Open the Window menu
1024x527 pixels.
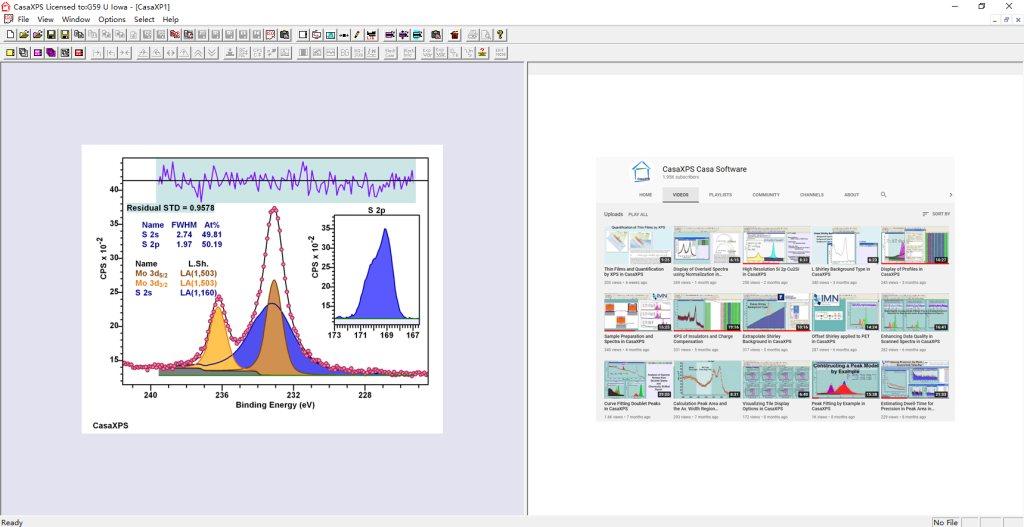(76, 20)
